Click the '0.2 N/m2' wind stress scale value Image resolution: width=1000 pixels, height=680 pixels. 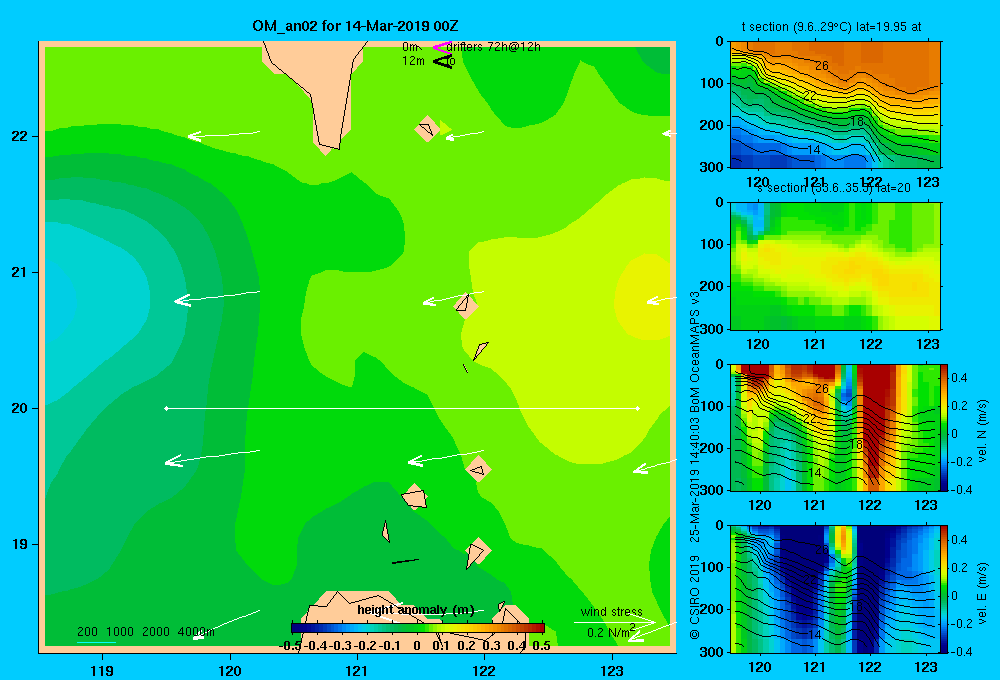click(x=611, y=632)
